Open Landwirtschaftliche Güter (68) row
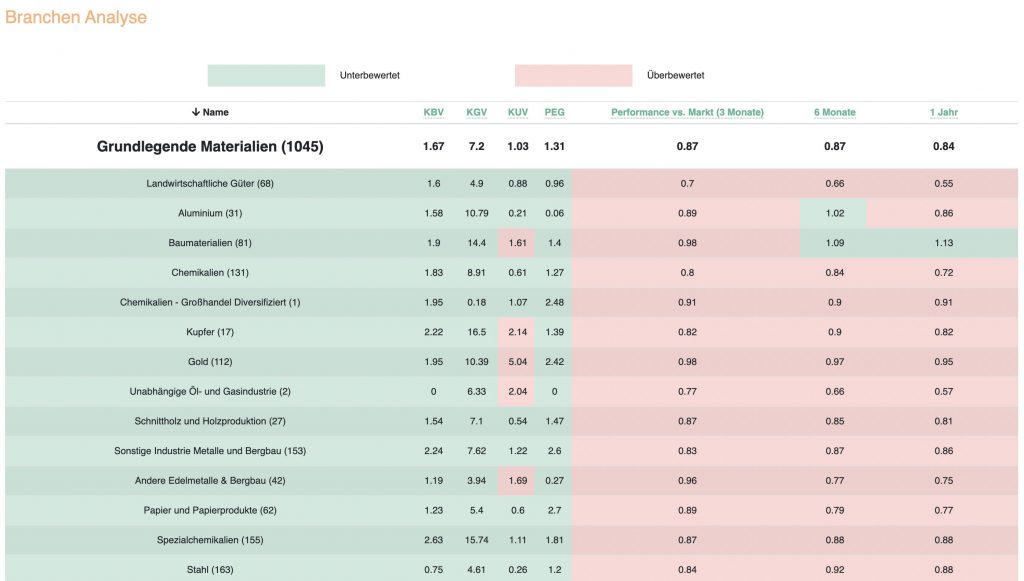 tap(210, 184)
